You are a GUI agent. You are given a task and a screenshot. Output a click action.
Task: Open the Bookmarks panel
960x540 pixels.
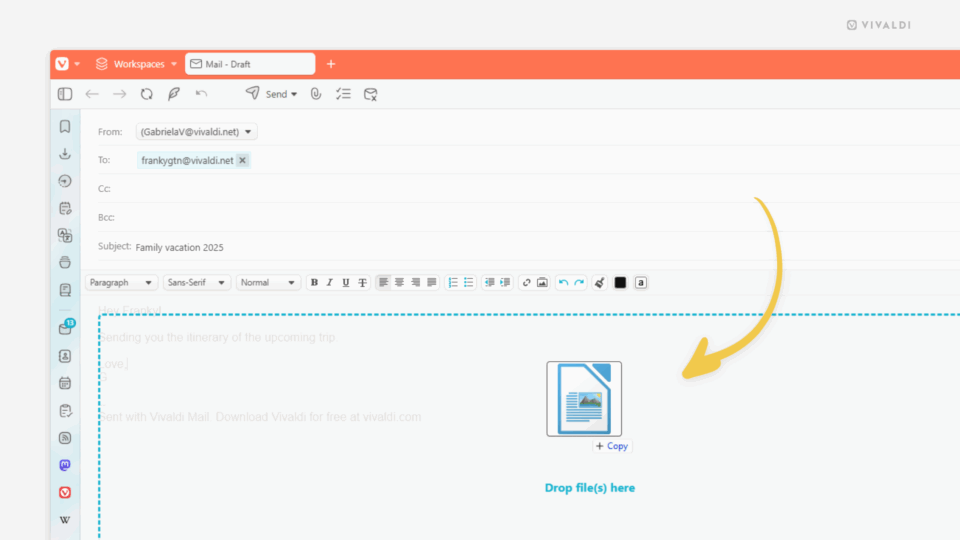click(x=65, y=126)
